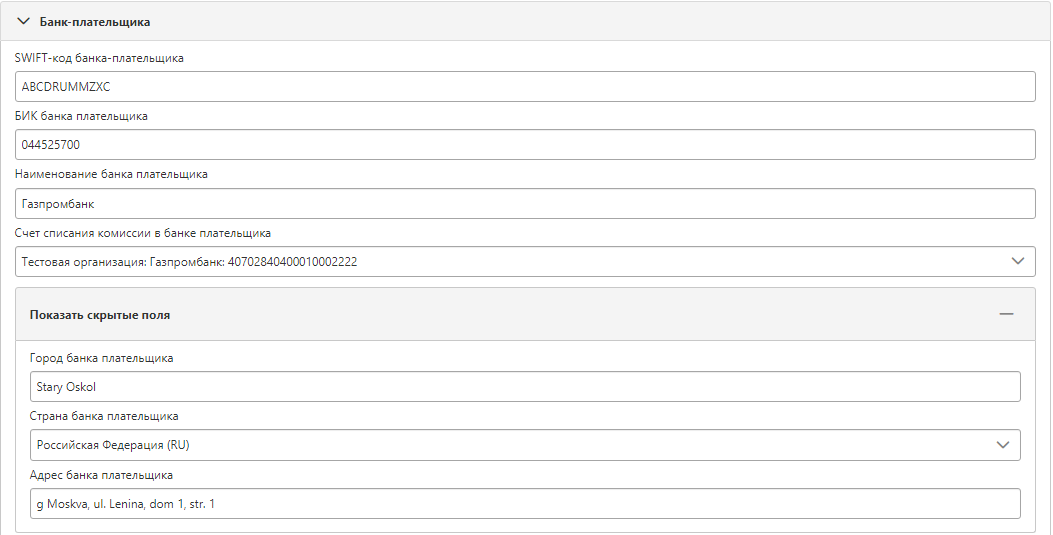The width and height of the screenshot is (1053, 535).
Task: Click the Счет списания комиссии label text
Action: click(x=143, y=233)
